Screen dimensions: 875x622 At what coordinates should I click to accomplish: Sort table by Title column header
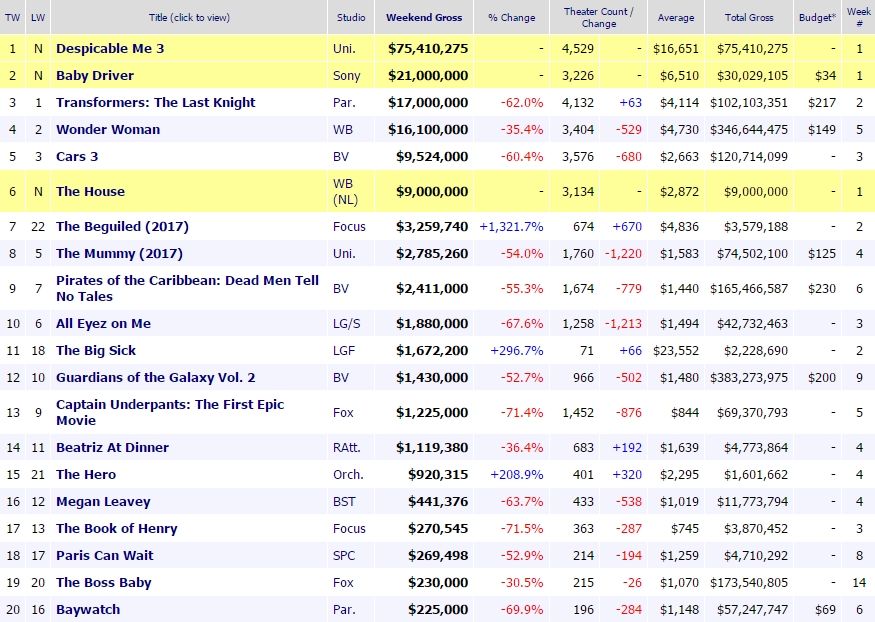tap(189, 17)
